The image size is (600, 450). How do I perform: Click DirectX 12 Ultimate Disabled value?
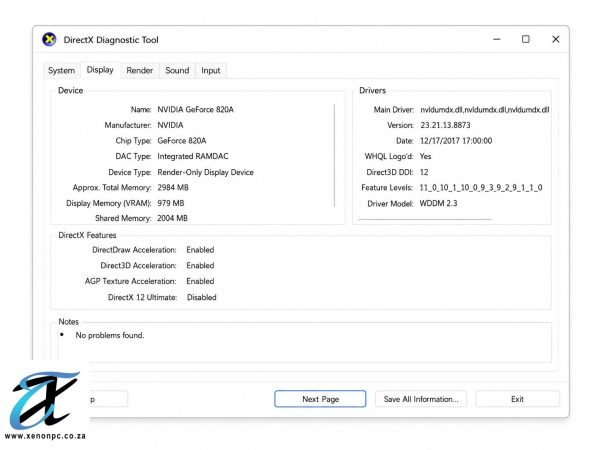(202, 297)
